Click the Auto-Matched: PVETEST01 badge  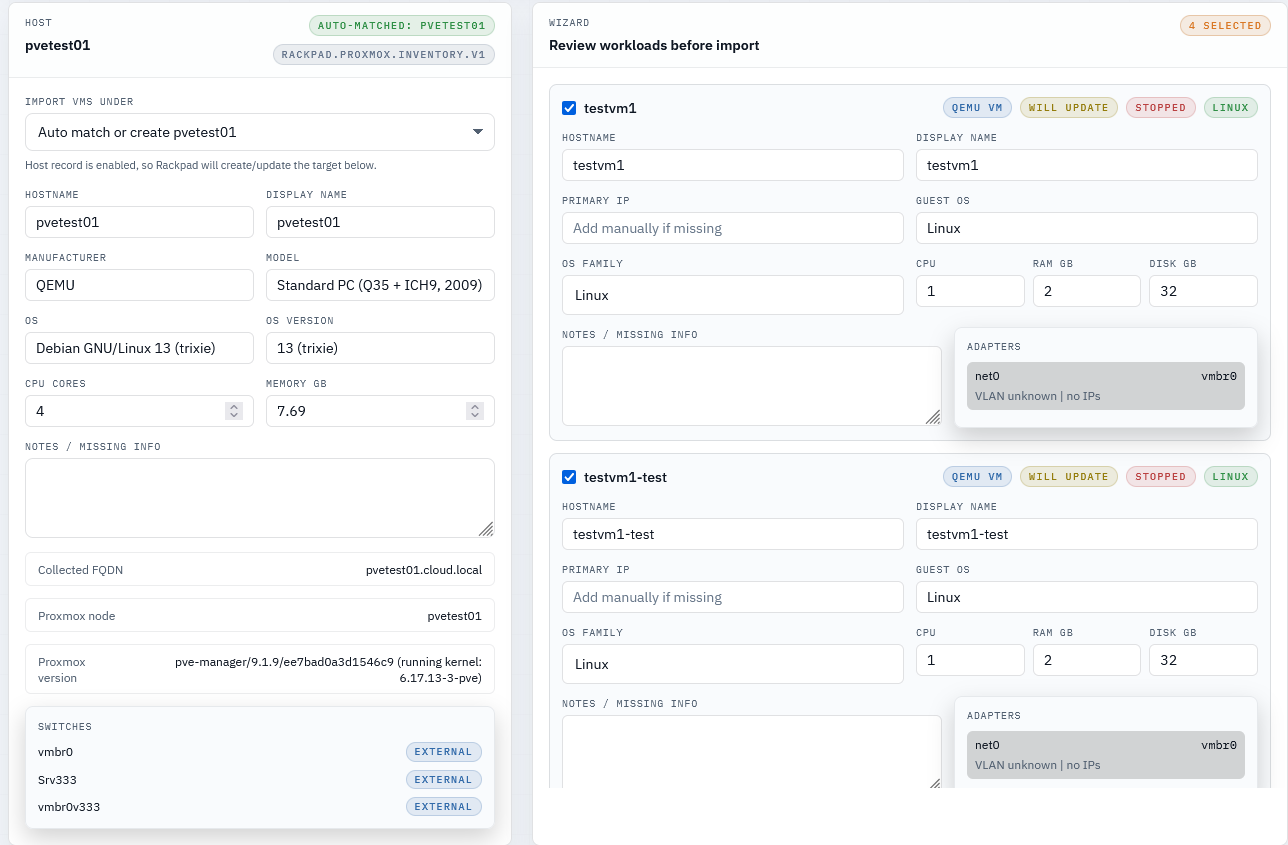point(402,26)
